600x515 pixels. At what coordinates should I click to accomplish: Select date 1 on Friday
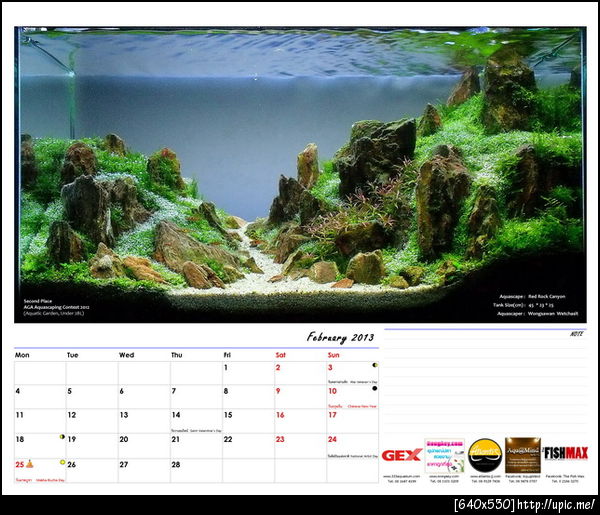pos(226,368)
